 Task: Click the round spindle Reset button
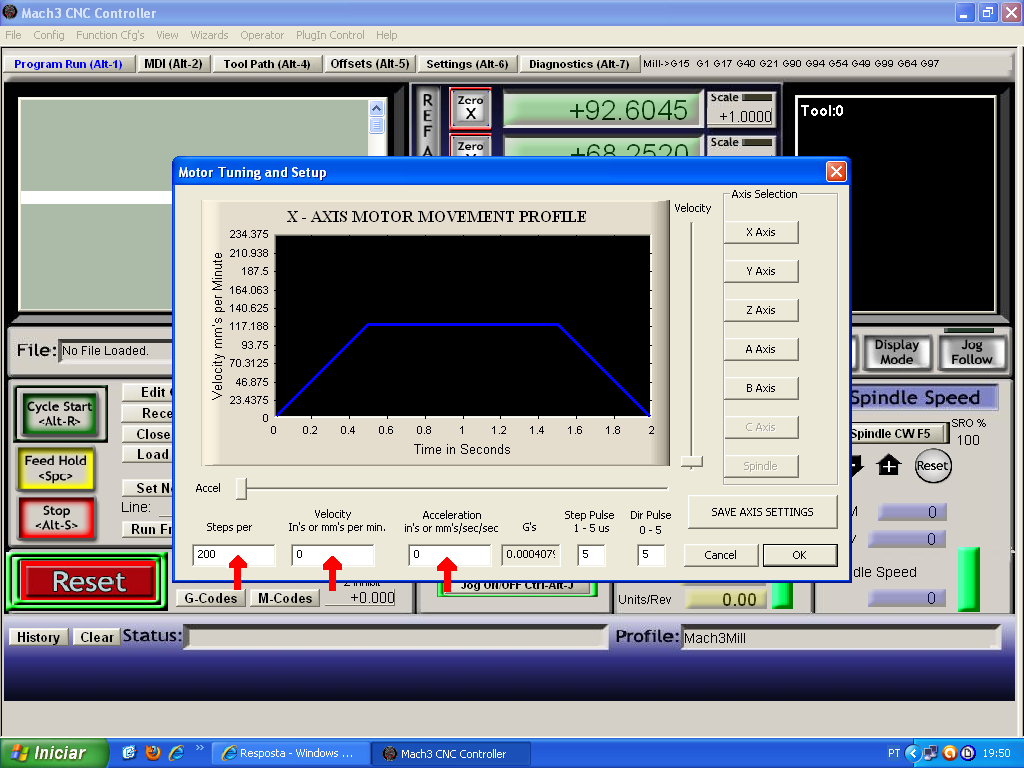coord(932,466)
